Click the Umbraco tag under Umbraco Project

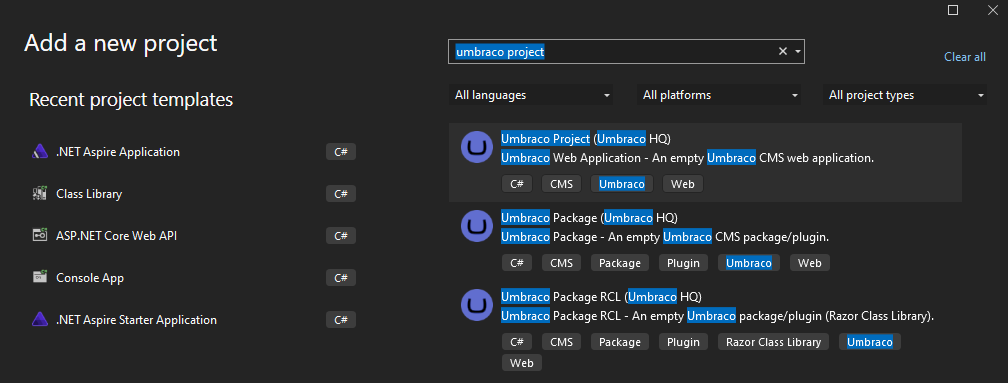coord(622,184)
